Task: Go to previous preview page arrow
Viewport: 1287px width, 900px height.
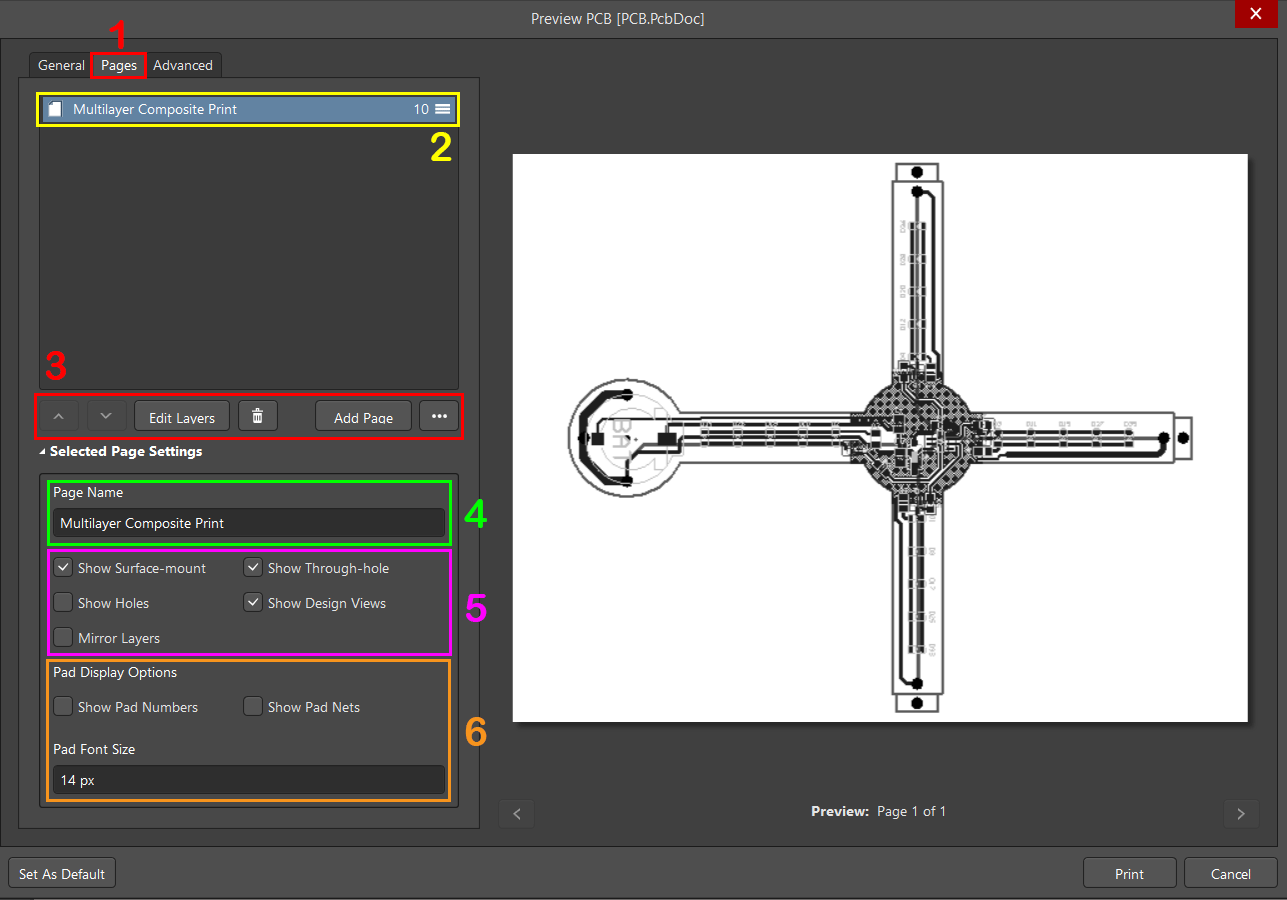Action: tap(517, 813)
